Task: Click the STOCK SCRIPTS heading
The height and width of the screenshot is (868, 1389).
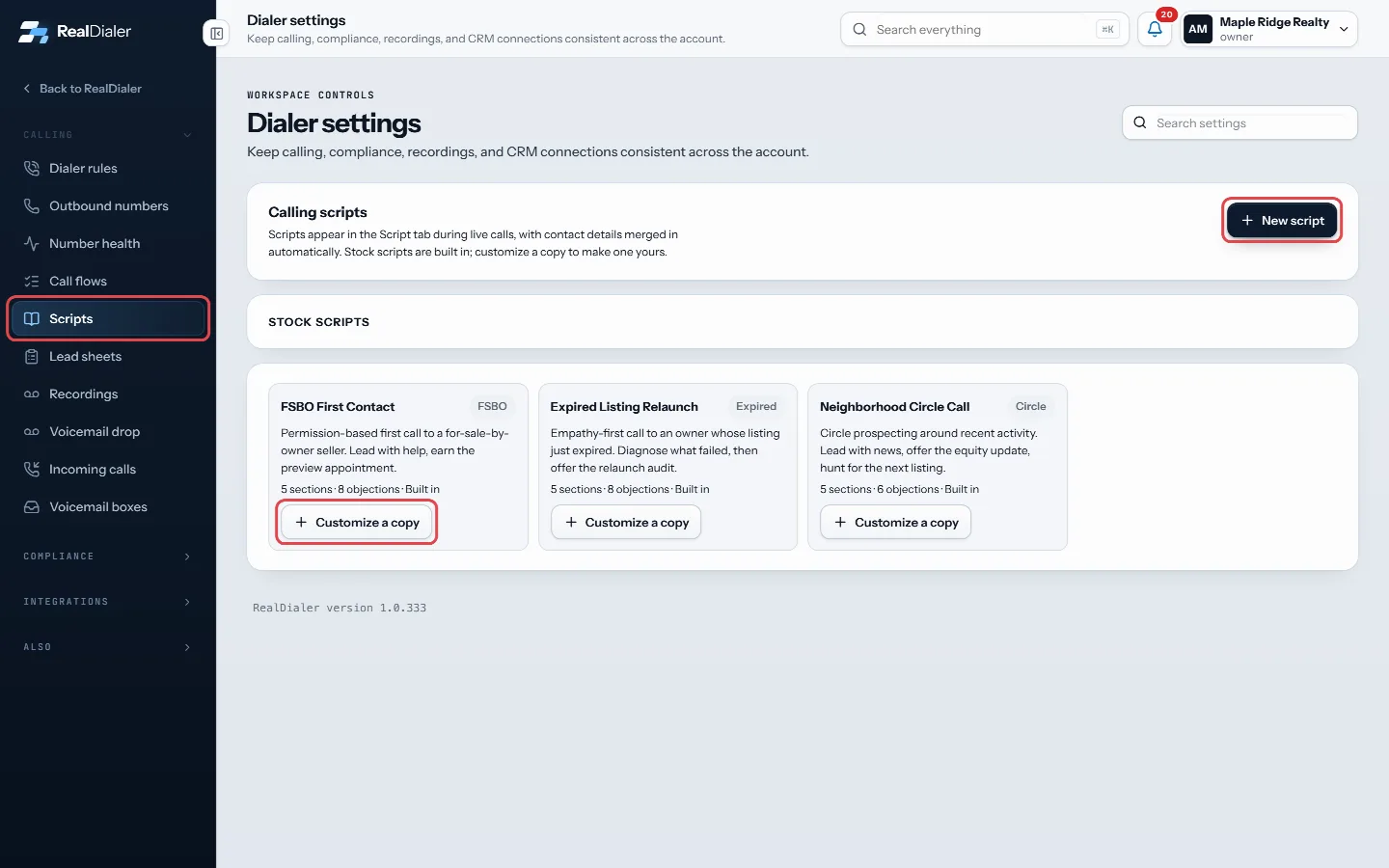Action: point(318,322)
